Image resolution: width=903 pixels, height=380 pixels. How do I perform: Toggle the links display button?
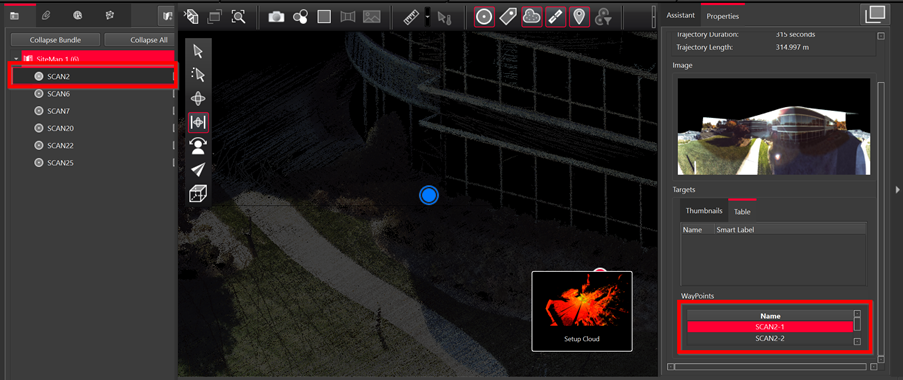pos(555,17)
